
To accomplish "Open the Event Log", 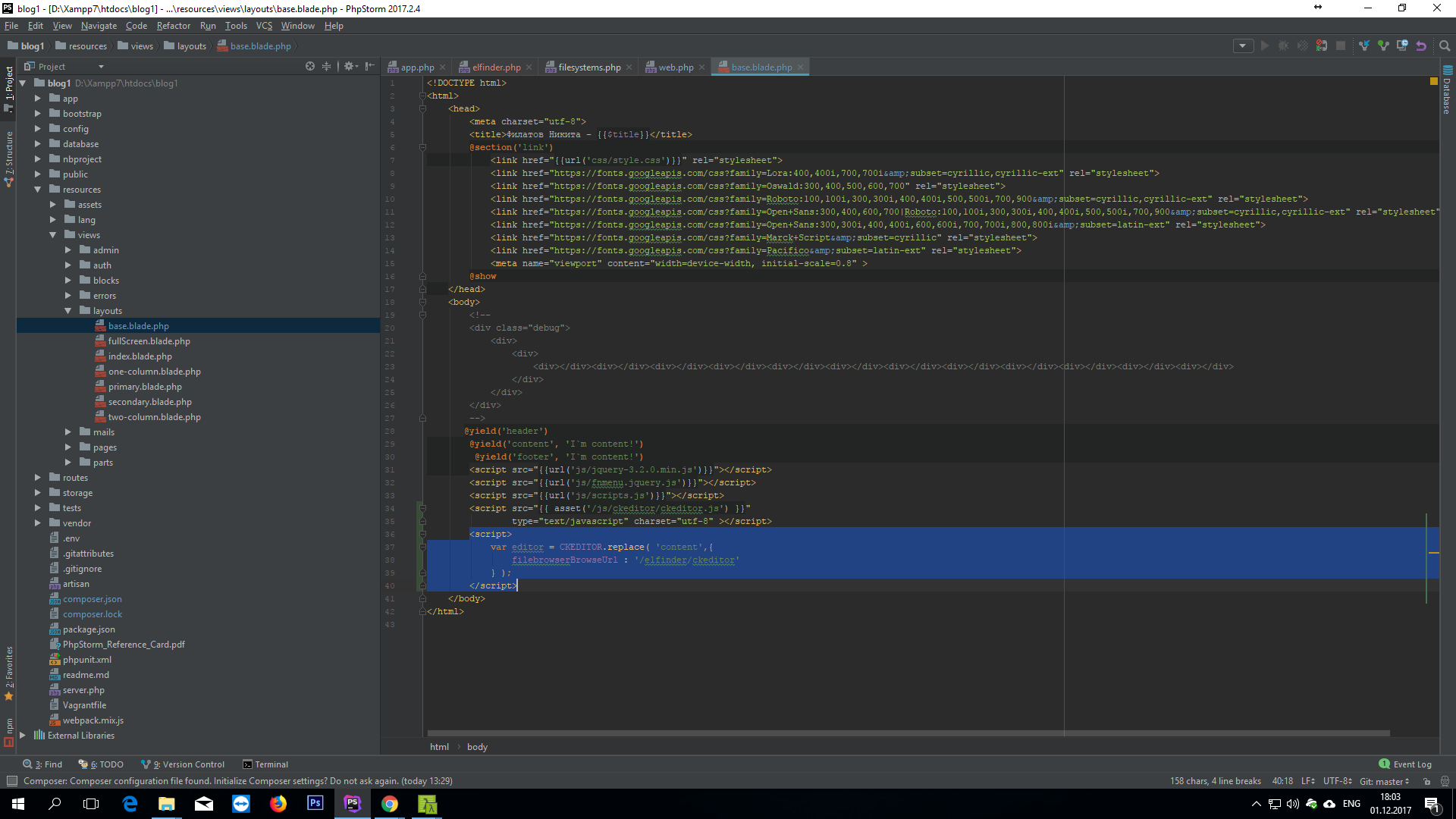I will pyautogui.click(x=1405, y=764).
